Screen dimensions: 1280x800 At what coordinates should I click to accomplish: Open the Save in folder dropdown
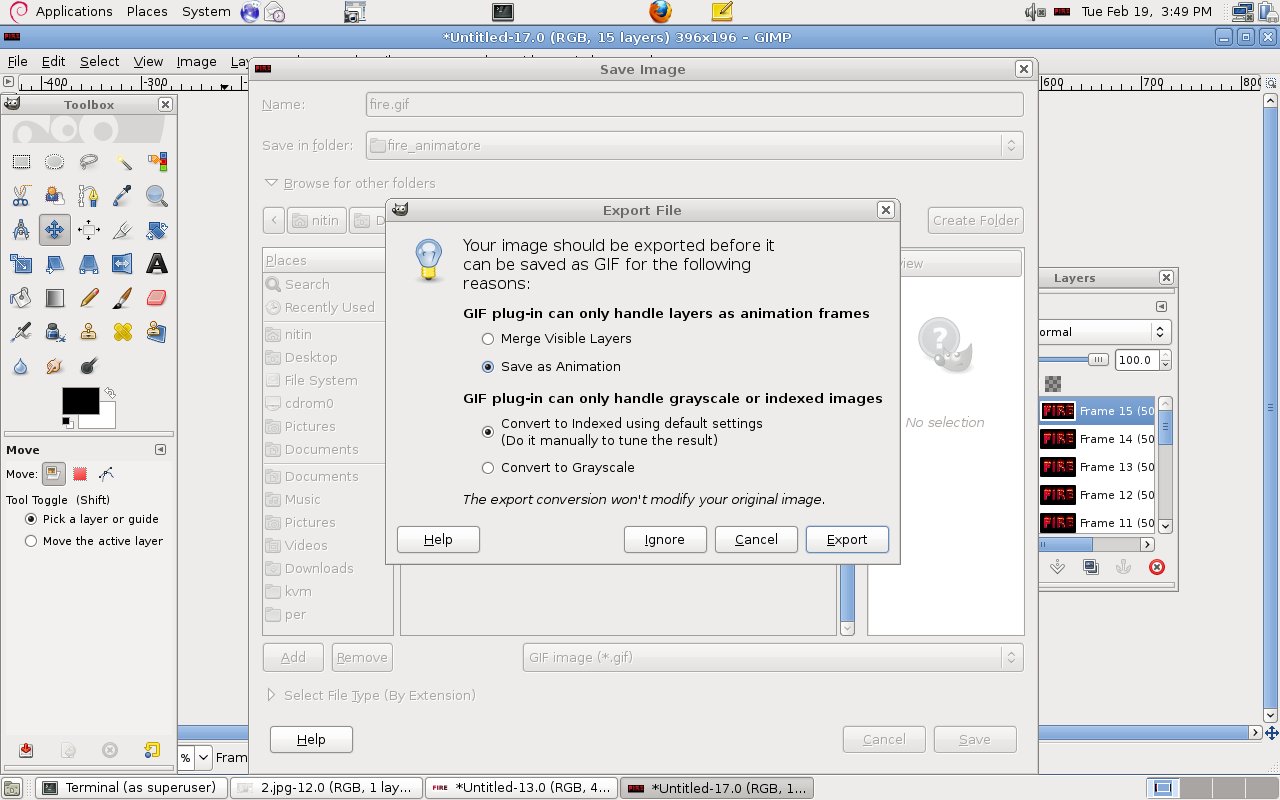point(692,144)
